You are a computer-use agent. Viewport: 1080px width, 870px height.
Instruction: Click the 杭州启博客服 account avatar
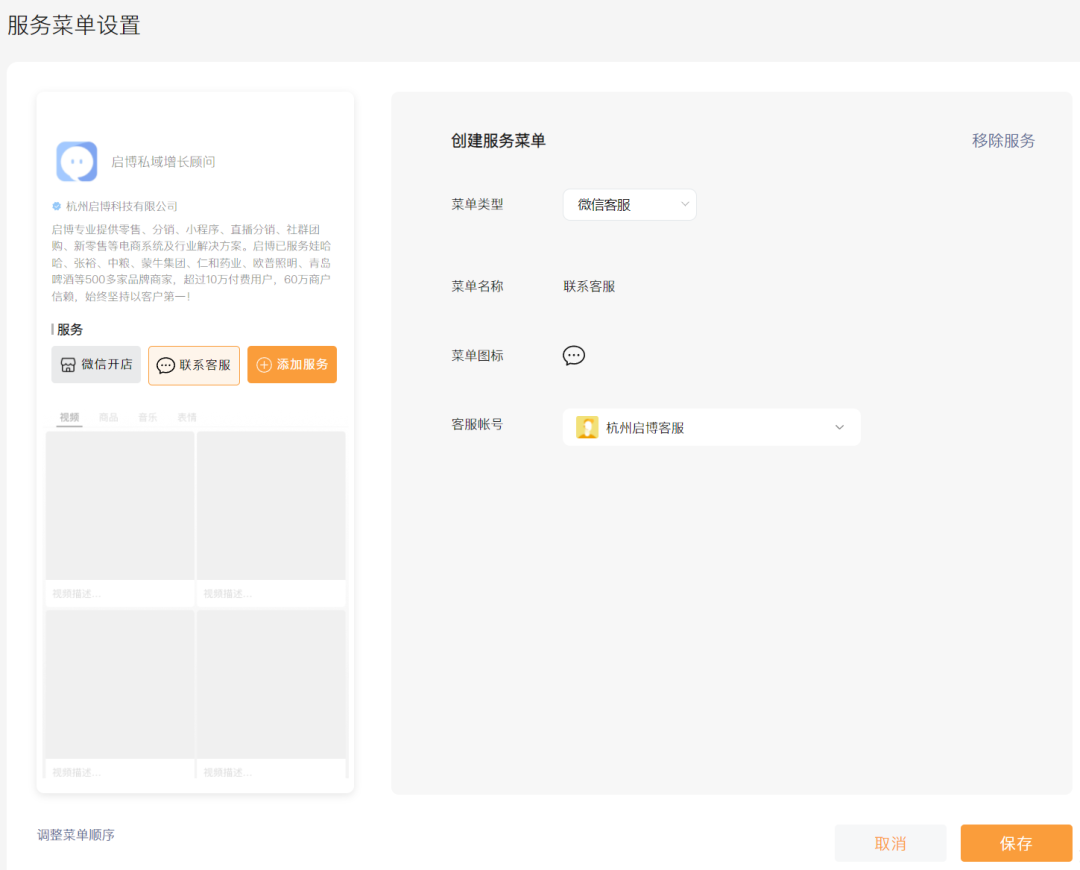click(587, 427)
